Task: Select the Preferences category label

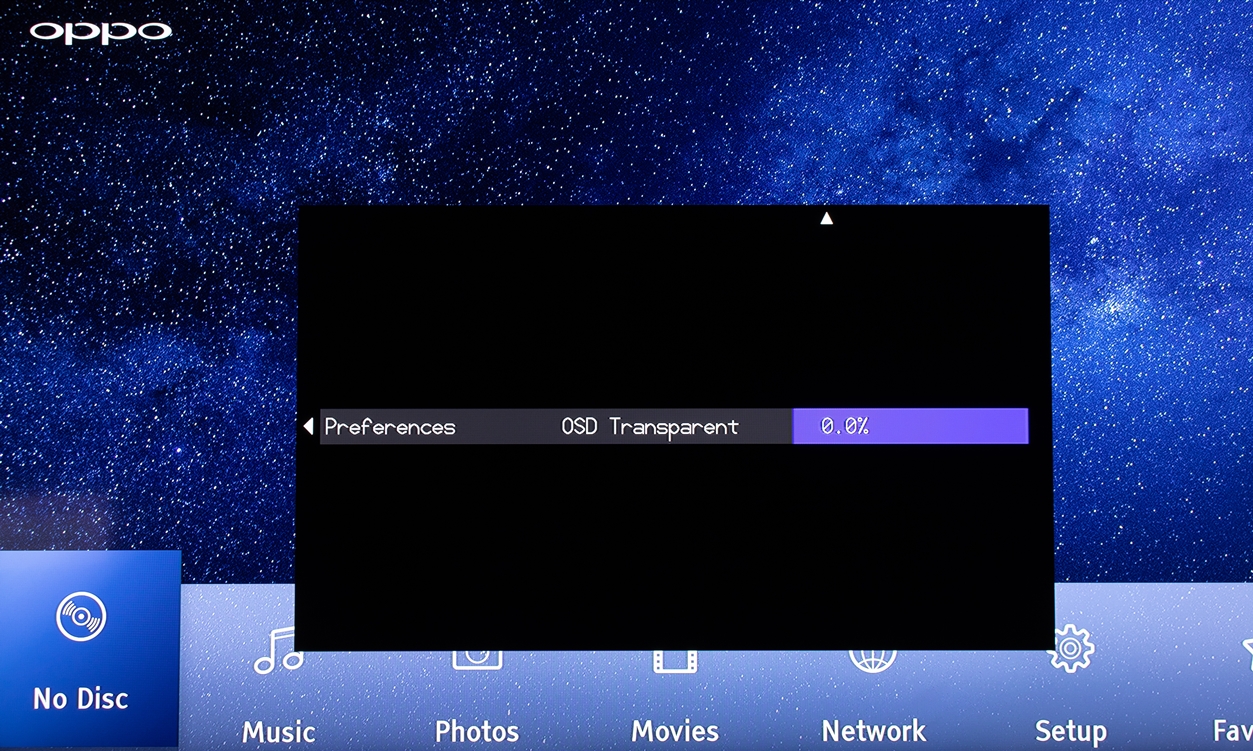Action: click(x=390, y=427)
